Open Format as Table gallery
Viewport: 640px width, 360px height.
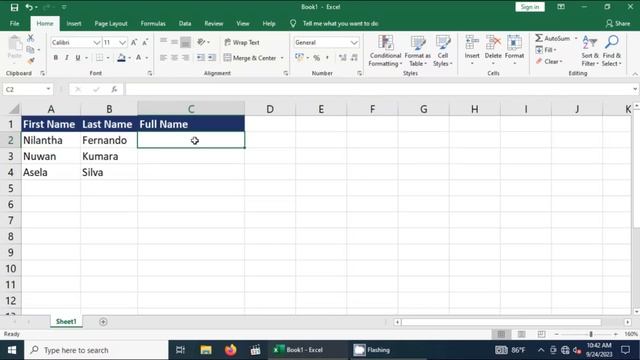point(418,51)
